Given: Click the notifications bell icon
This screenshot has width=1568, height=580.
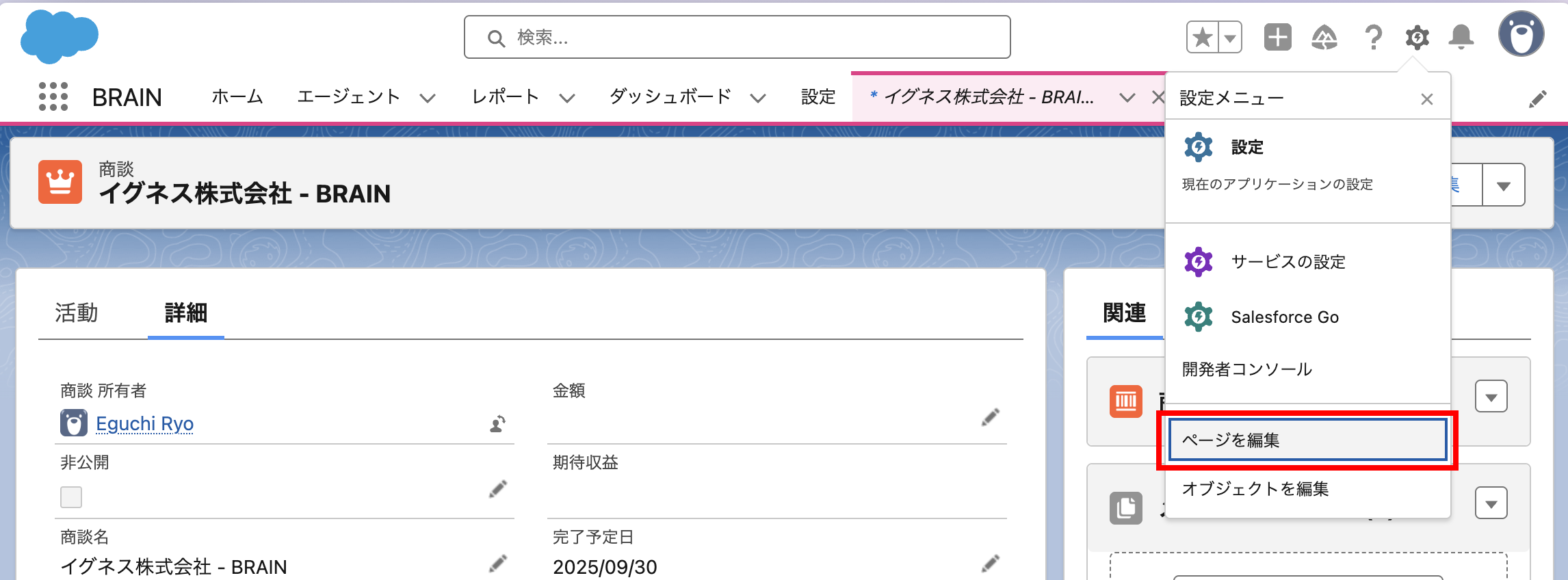Looking at the screenshot, I should point(1461,37).
